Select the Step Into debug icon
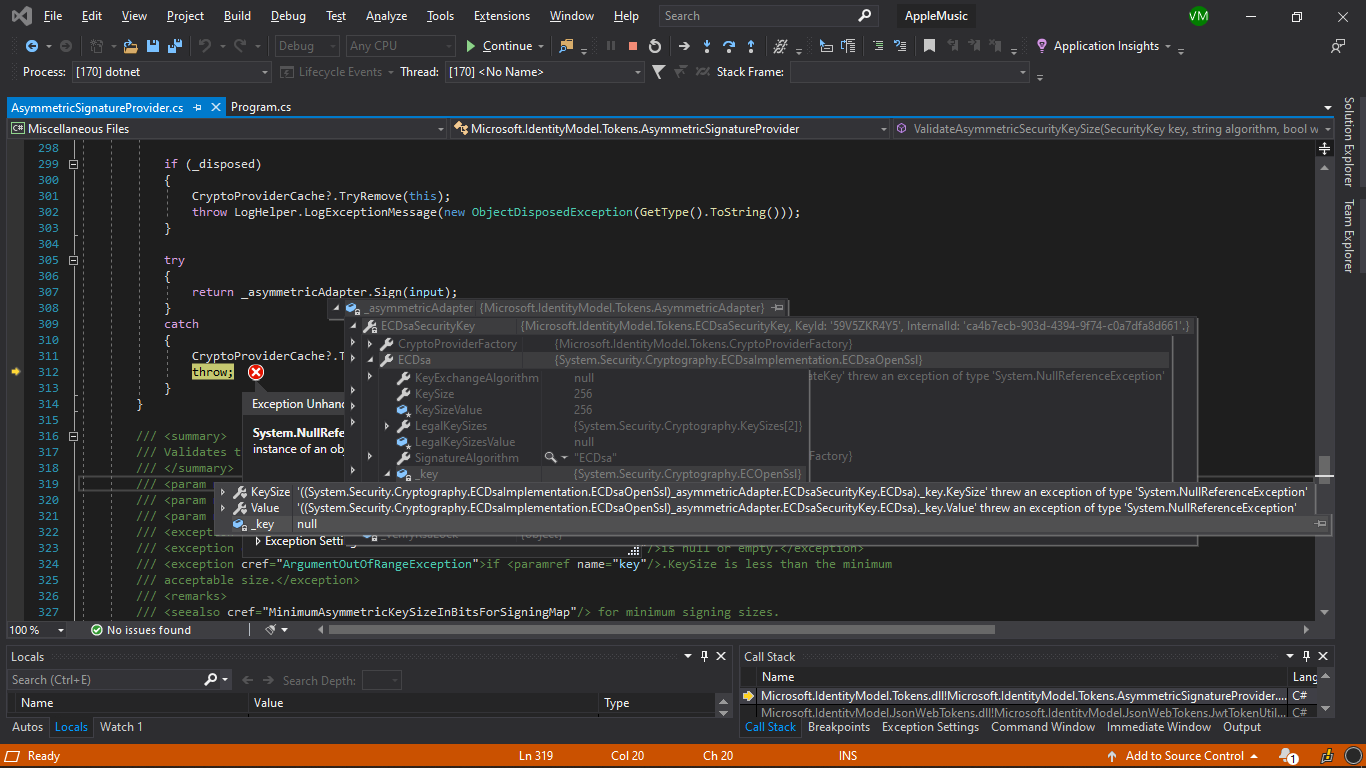 [708, 46]
